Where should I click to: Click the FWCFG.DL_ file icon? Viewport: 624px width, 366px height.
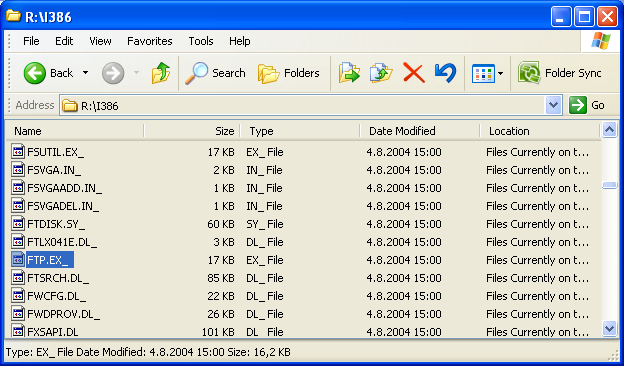18,296
